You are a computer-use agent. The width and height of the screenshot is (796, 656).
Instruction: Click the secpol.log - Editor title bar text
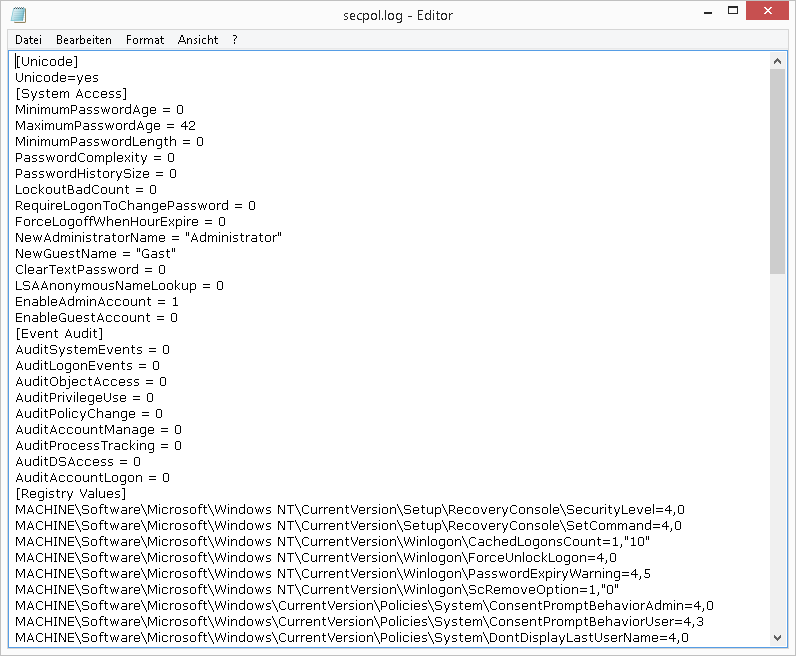tap(397, 15)
